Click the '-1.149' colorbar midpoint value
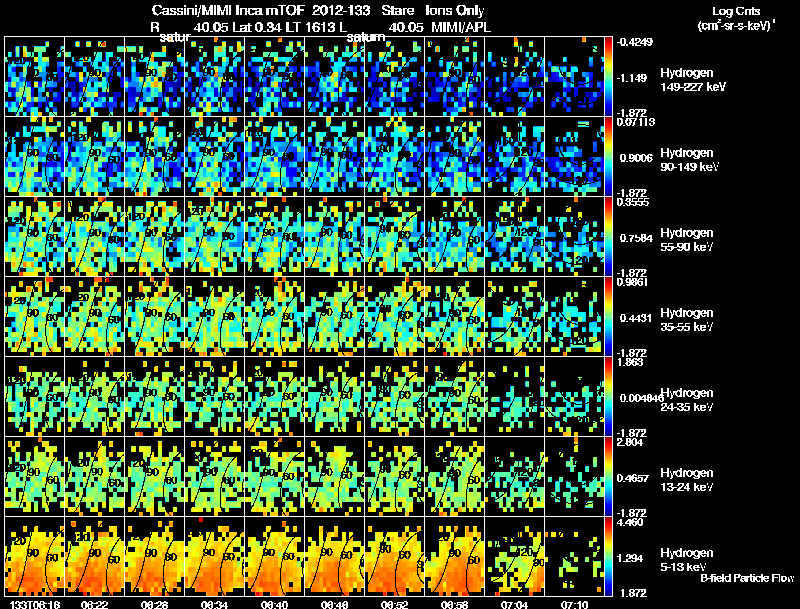 tap(633, 78)
